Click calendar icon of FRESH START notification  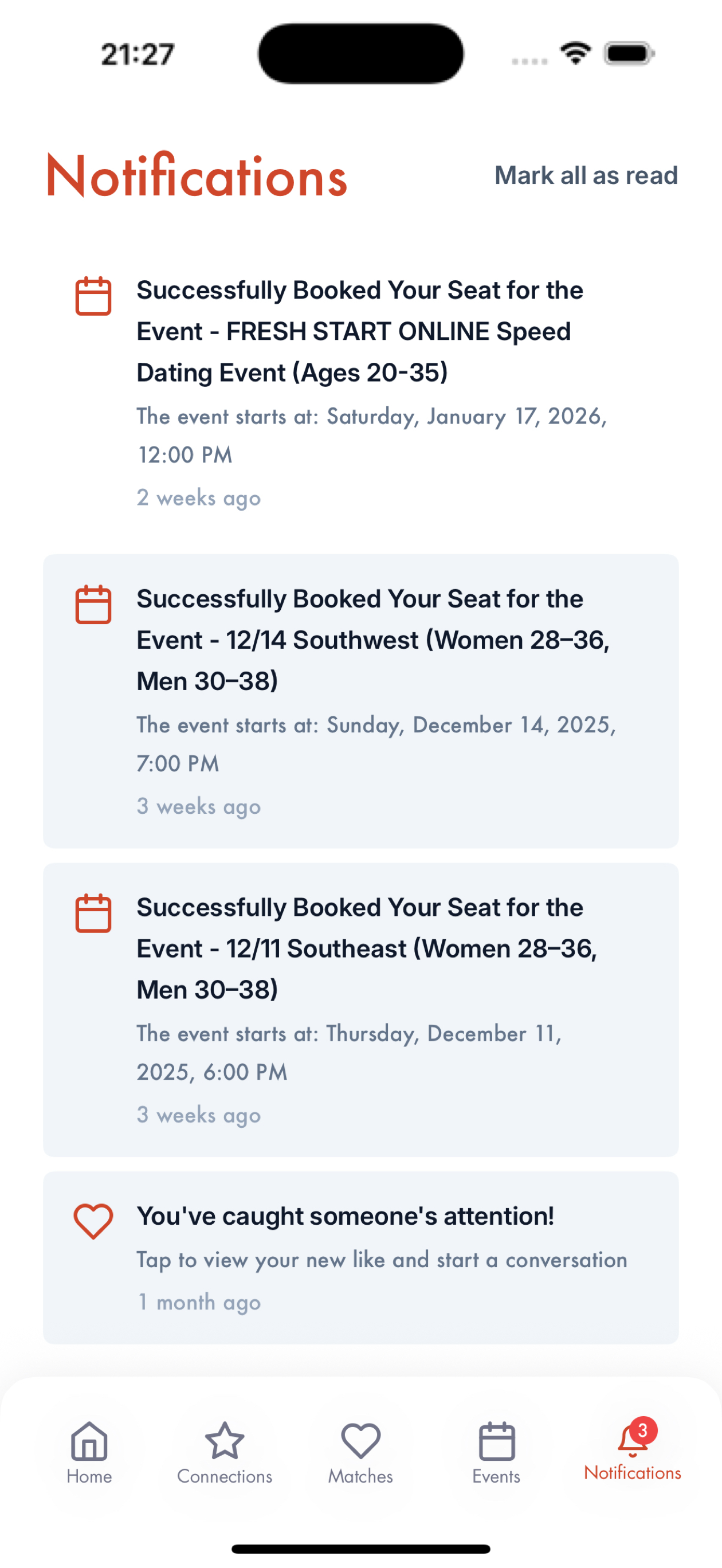point(93,296)
